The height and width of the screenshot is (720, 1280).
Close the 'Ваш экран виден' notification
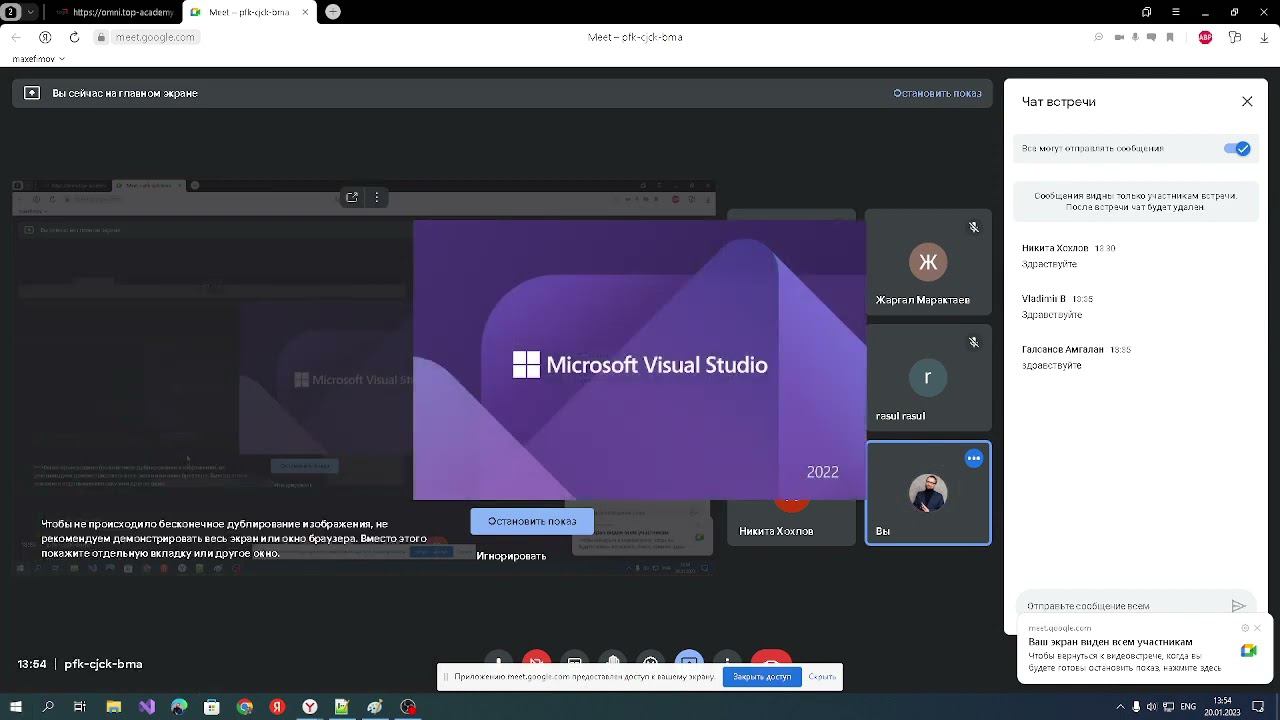coord(1257,628)
